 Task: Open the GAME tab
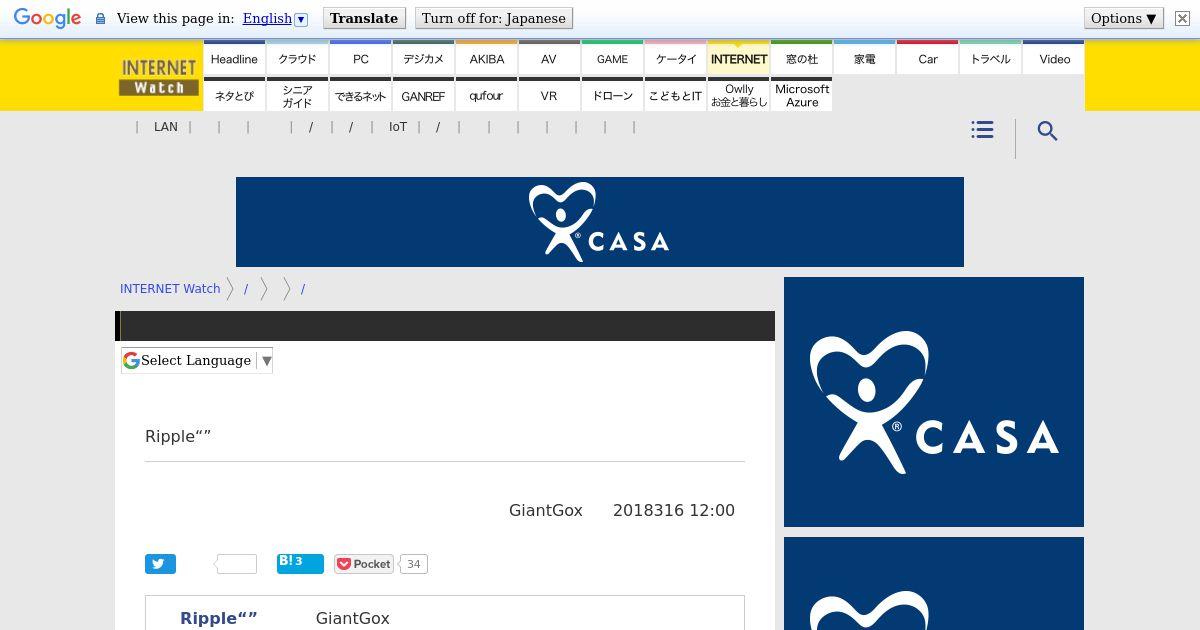(x=612, y=58)
